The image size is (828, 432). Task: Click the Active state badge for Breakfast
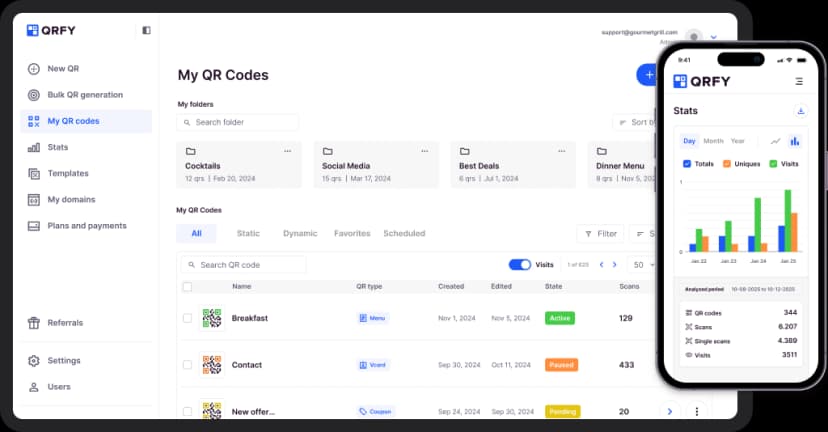560,318
